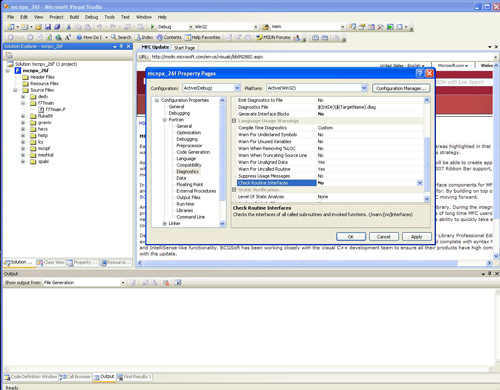
Task: Click the Help Favorites toolbar item
Action: tap(203, 37)
